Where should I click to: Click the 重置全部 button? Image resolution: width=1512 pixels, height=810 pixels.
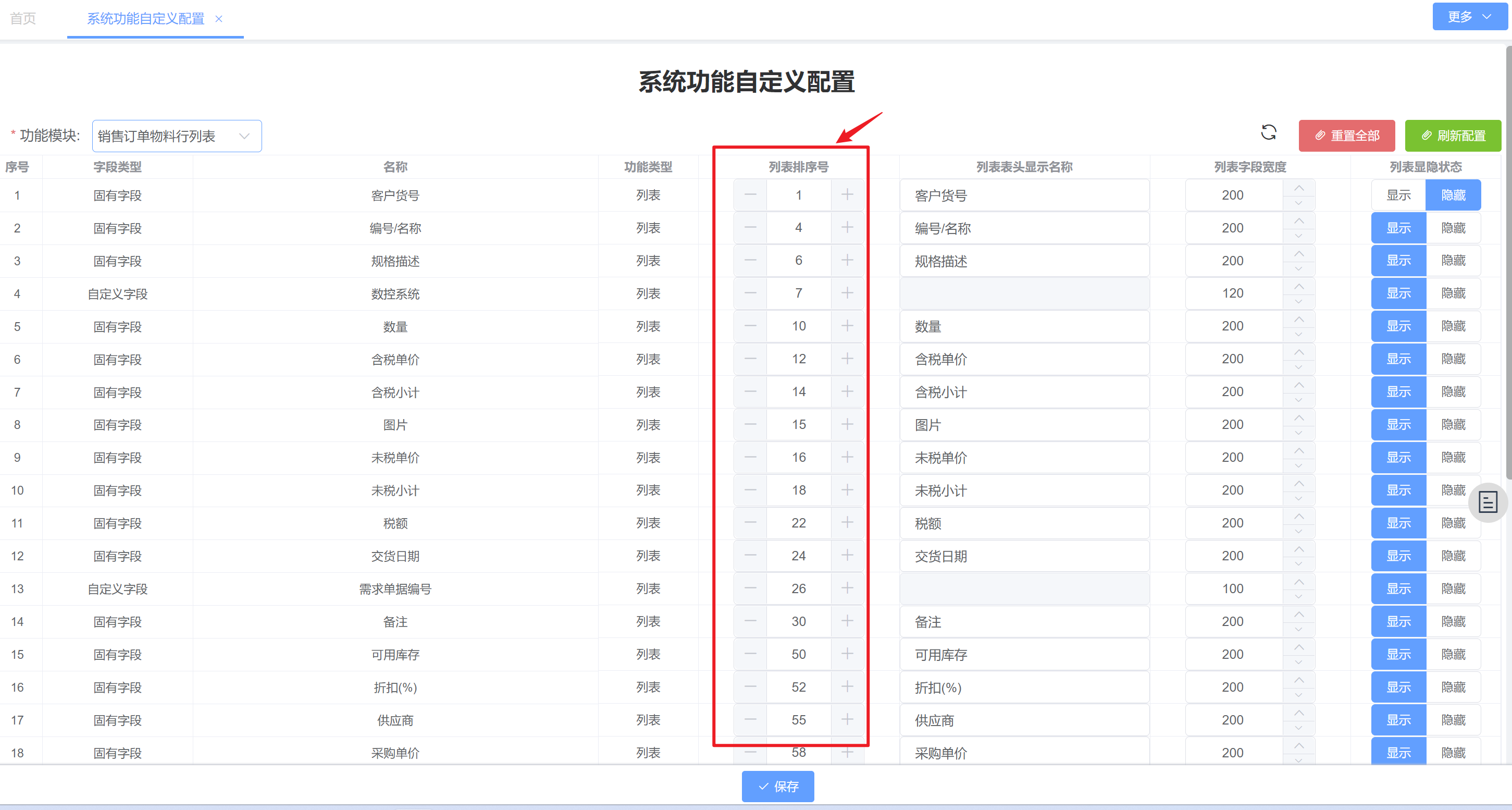1346,136
